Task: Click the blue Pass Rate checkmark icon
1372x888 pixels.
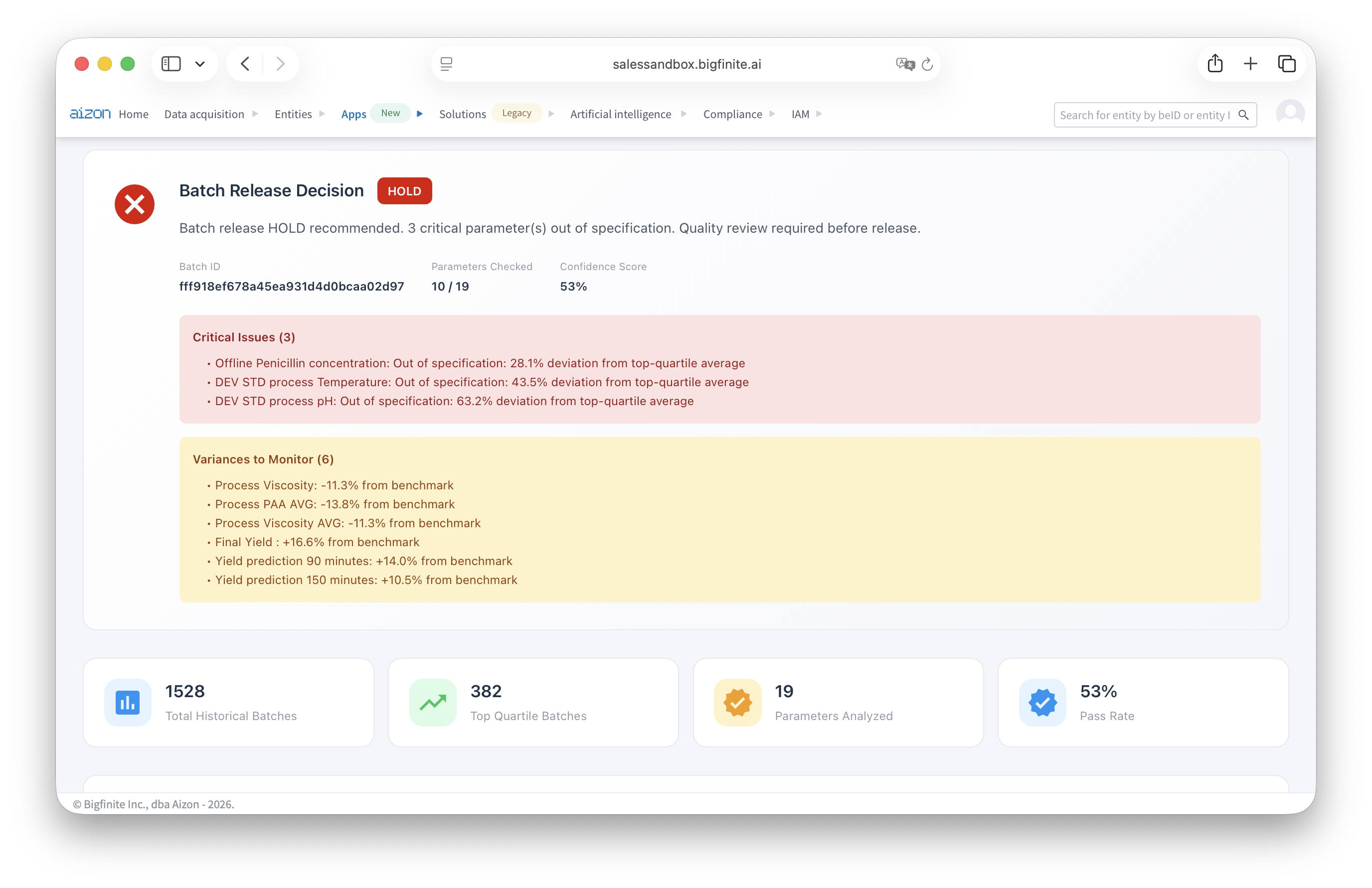Action: point(1042,702)
